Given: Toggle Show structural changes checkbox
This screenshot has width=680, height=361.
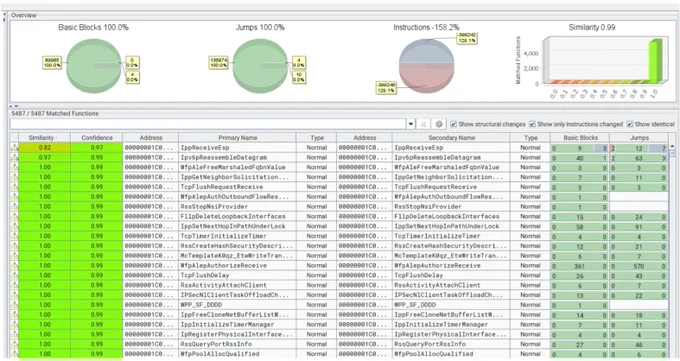Looking at the screenshot, I should 453,124.
